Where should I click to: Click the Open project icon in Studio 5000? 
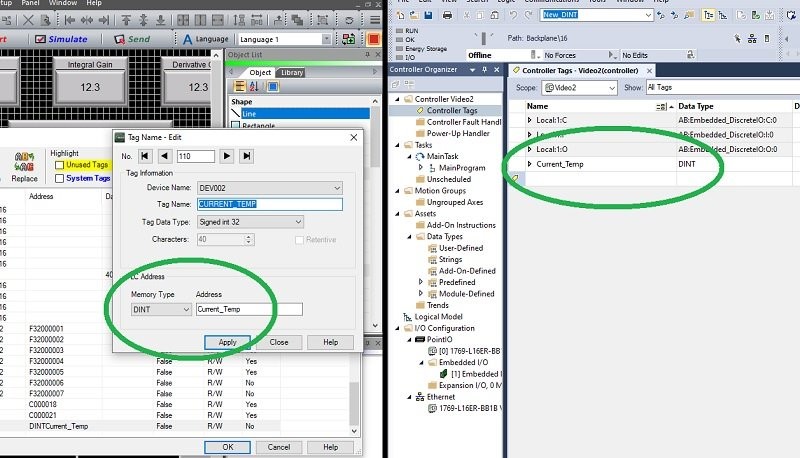[414, 15]
